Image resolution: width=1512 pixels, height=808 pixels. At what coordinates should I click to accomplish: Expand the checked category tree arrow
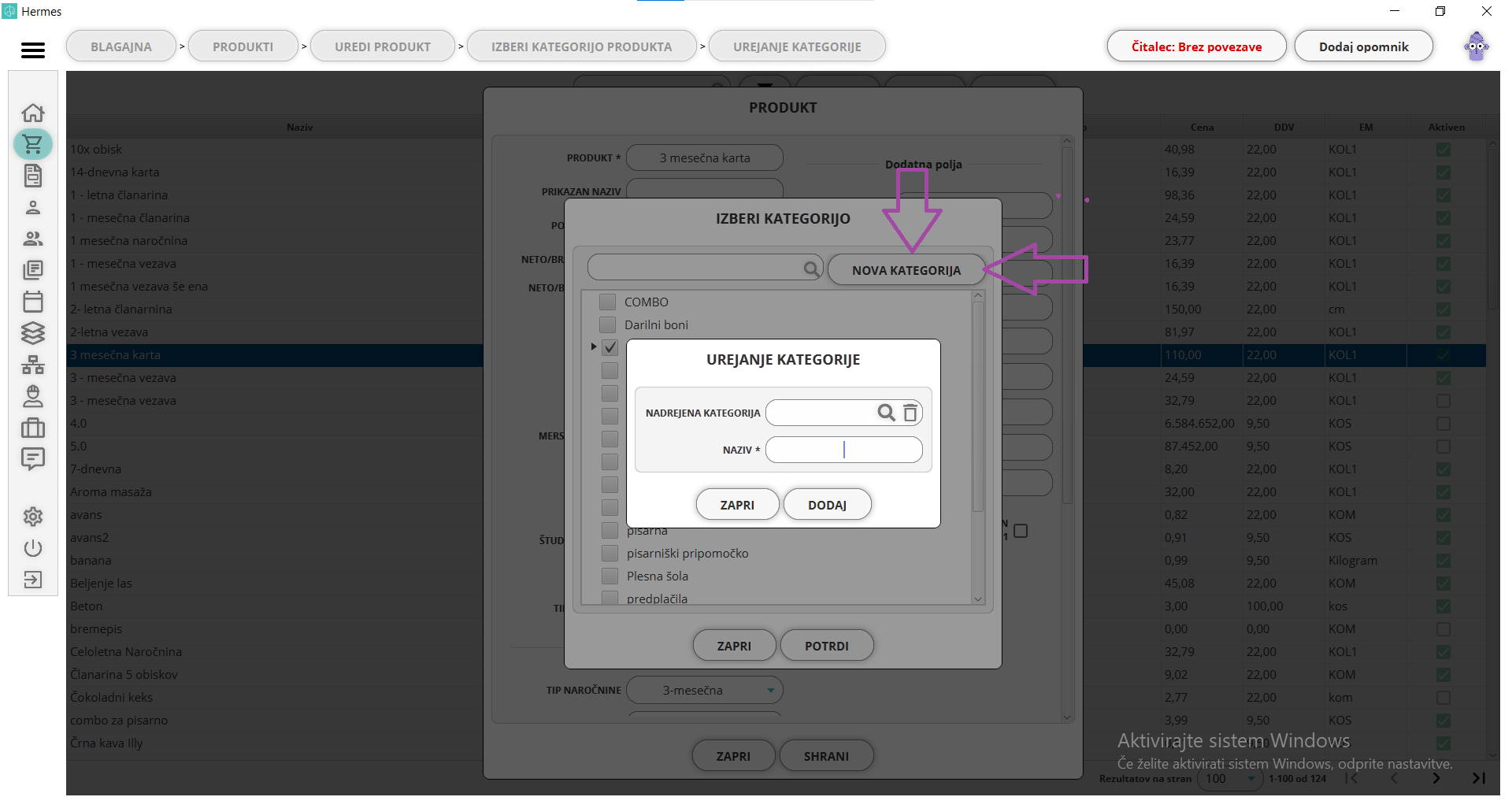pyautogui.click(x=594, y=347)
